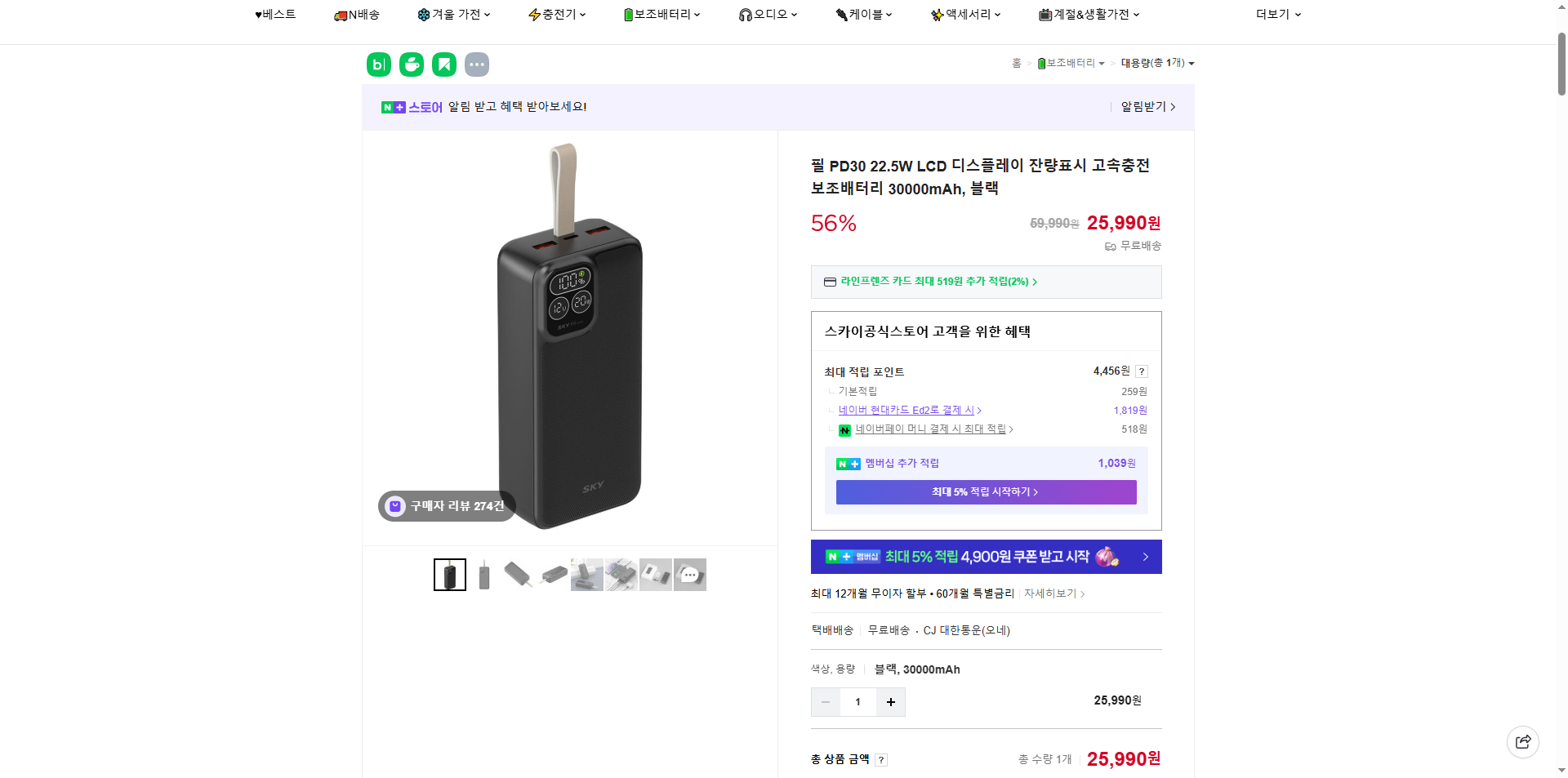This screenshot has width=1568, height=778.
Task: Select the first product thumbnail of the power bank
Action: (x=449, y=574)
